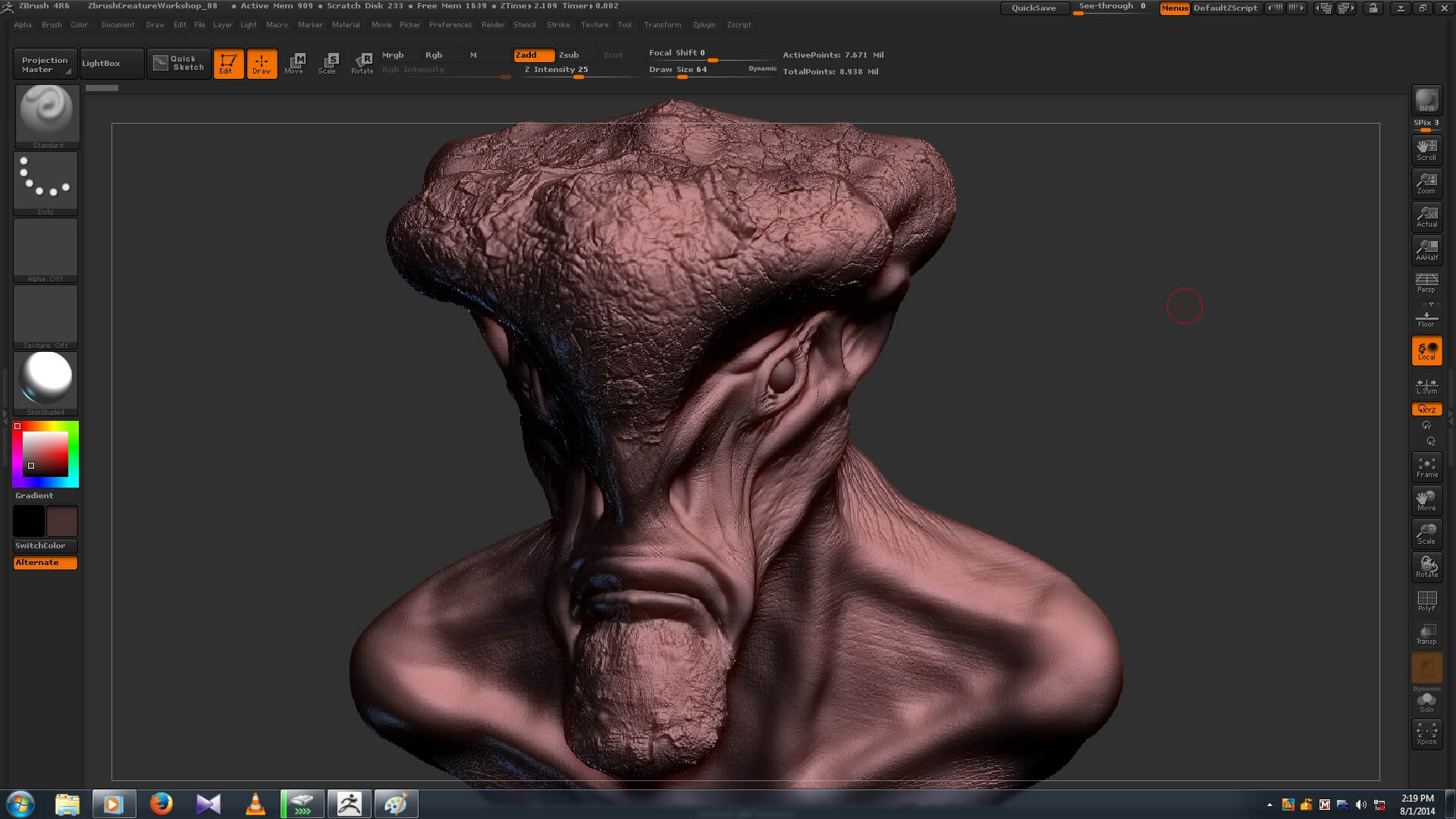Select the Scroll canvas icon
This screenshot has width=1456, height=819.
[x=1426, y=149]
